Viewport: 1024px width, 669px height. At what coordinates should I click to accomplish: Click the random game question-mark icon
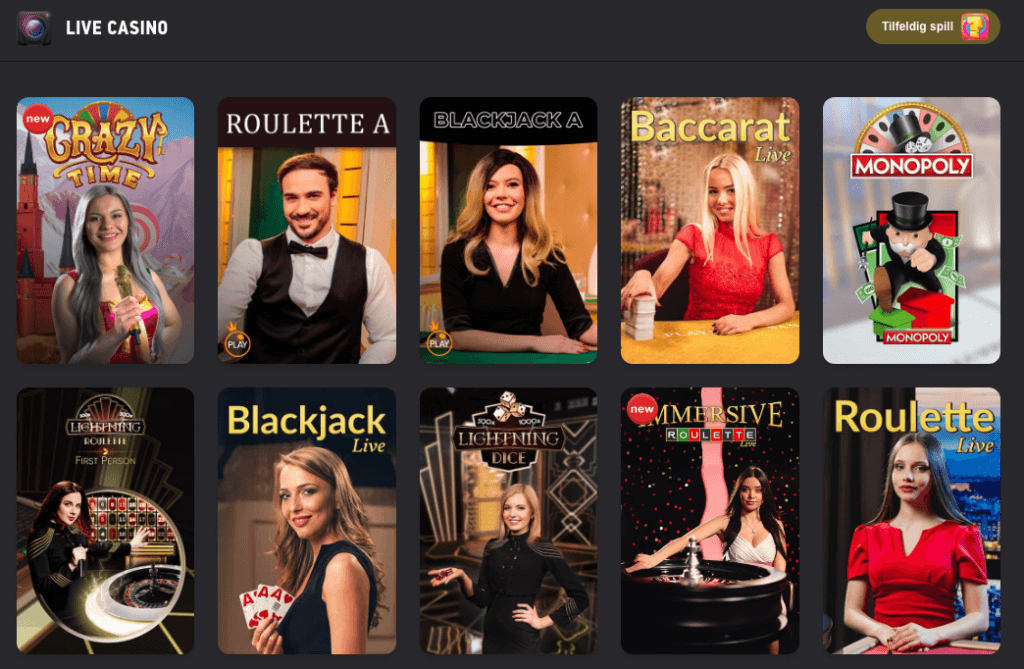click(x=974, y=27)
